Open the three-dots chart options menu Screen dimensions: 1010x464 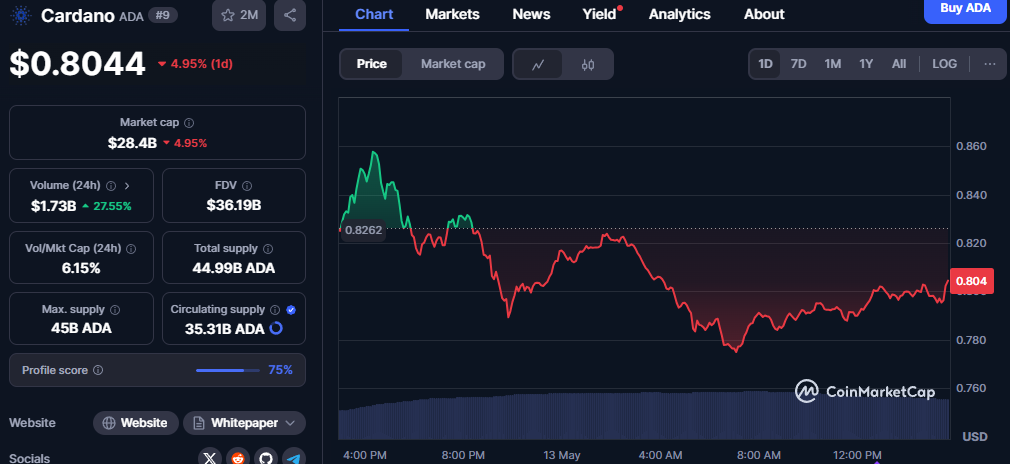tap(990, 64)
